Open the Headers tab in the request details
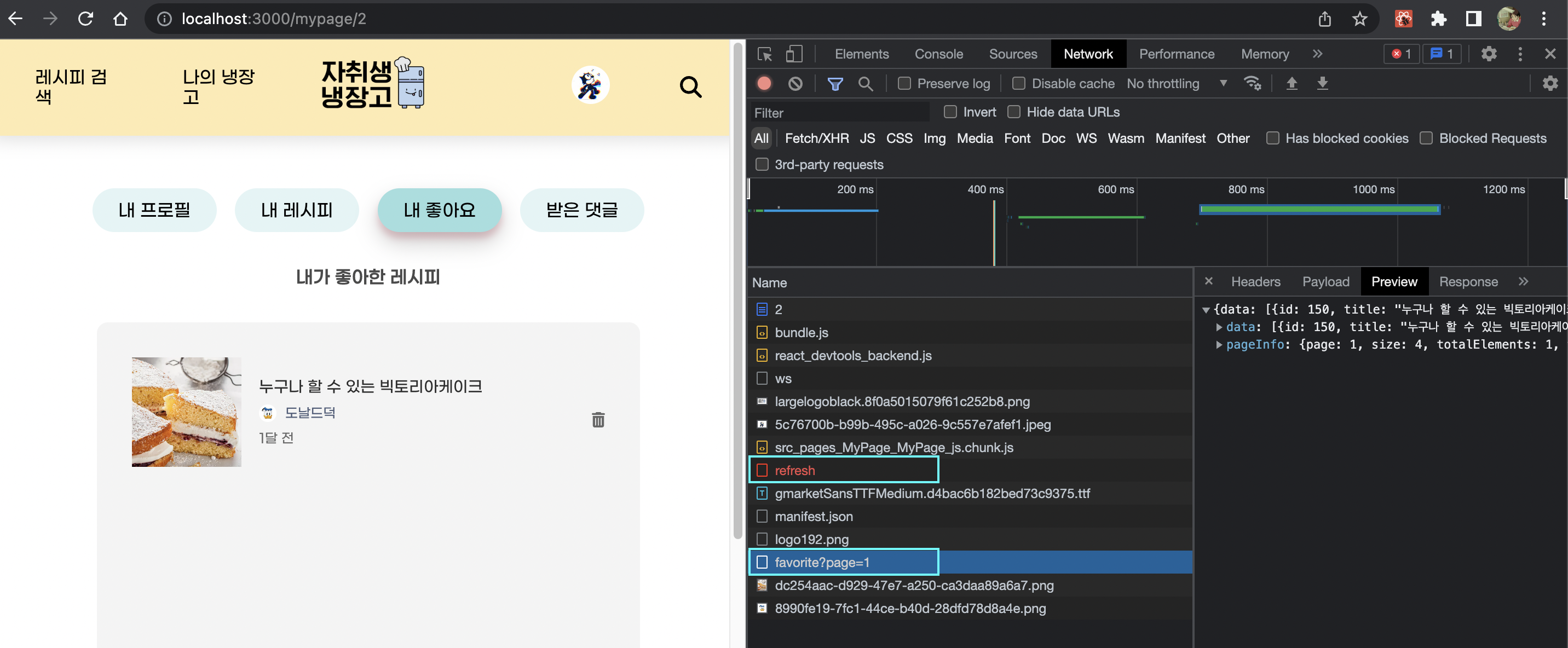Screen dimensions: 1568x648 click(x=1255, y=282)
